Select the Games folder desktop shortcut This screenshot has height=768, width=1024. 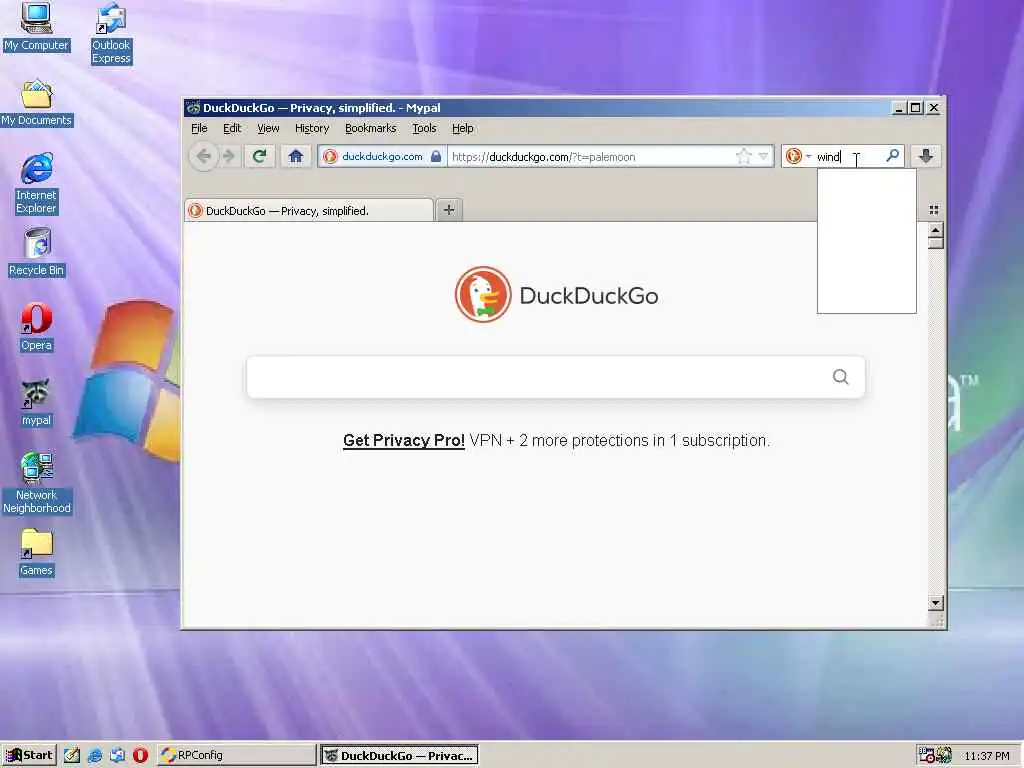(x=37, y=552)
